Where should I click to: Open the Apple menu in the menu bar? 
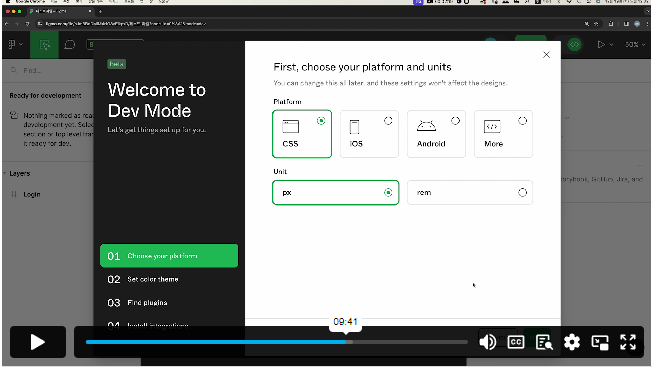pos(8,2)
